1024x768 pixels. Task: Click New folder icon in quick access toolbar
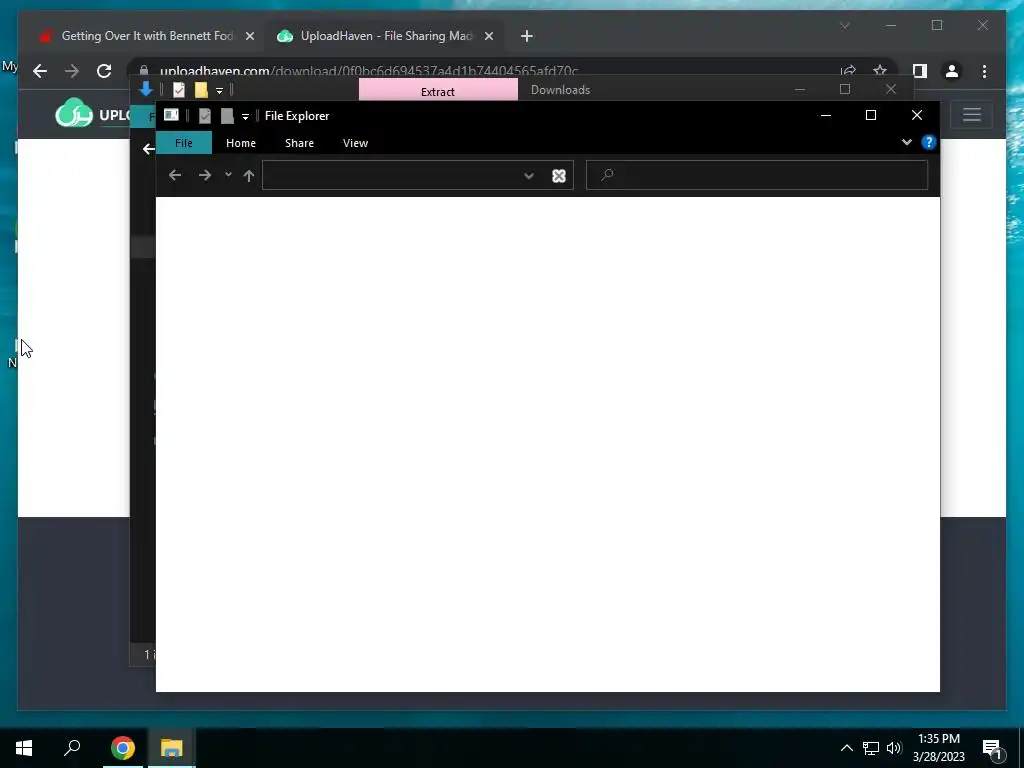tap(227, 116)
